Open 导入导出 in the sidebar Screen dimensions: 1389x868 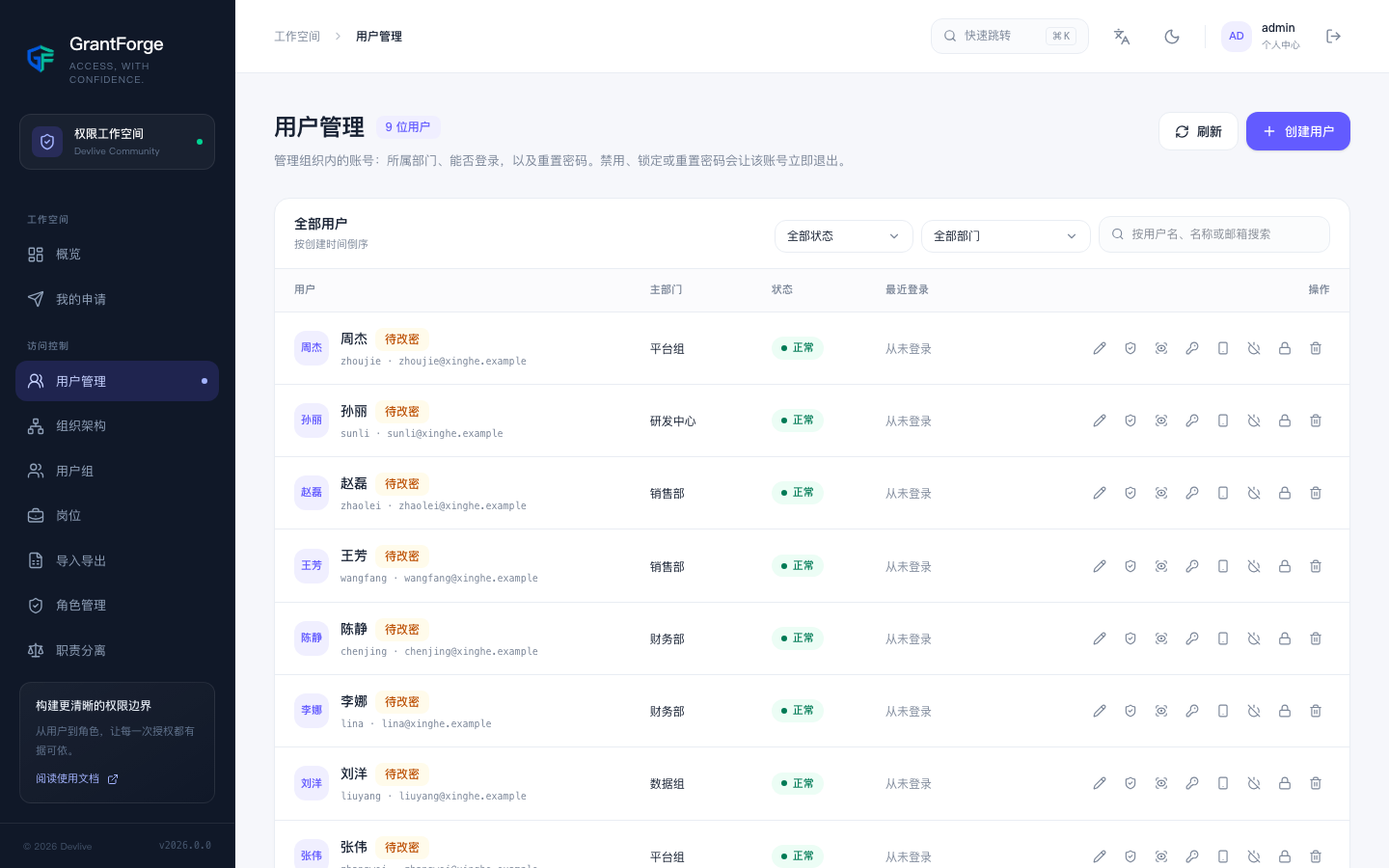pos(117,560)
